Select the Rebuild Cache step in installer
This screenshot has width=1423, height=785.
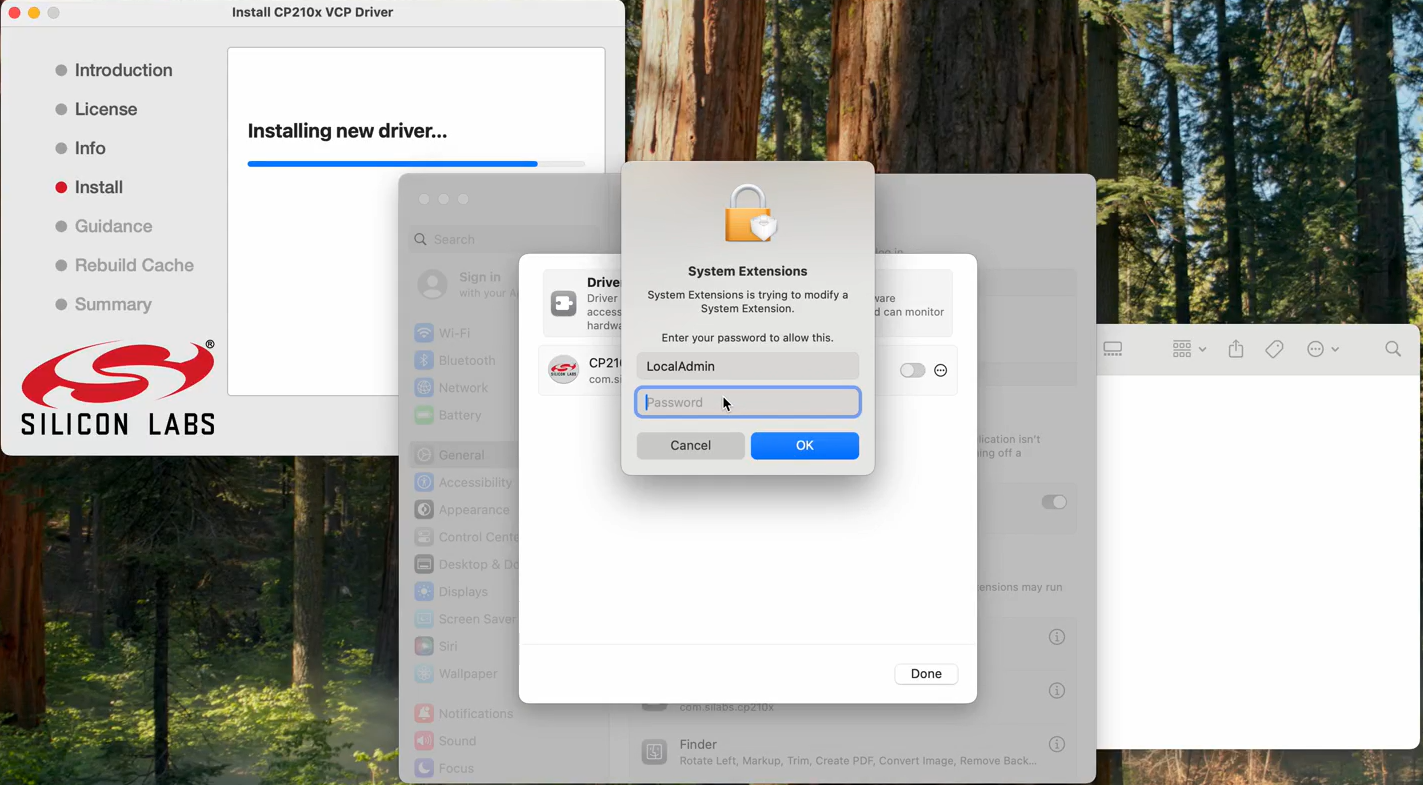134,265
